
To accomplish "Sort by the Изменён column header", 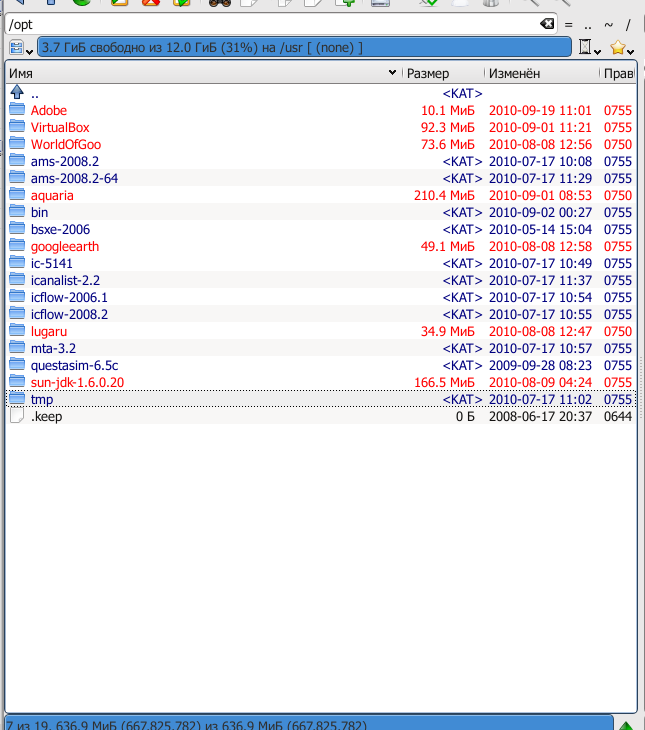I will coord(541,74).
